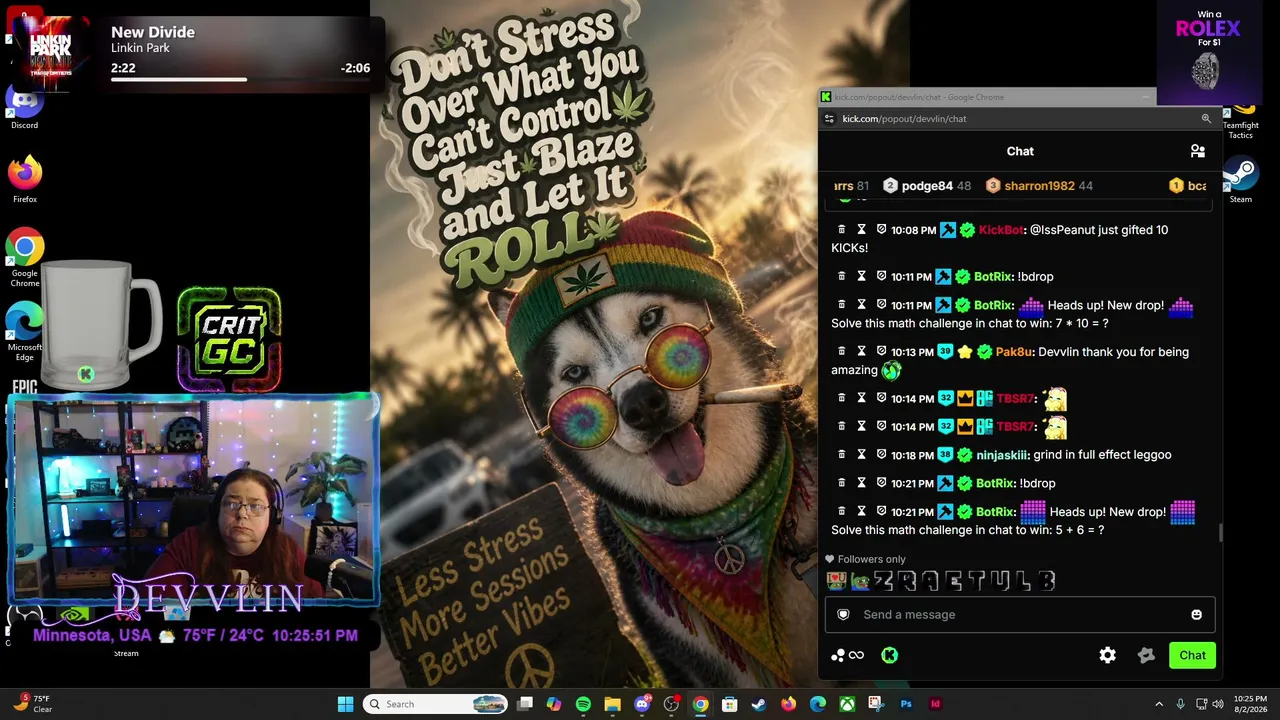Viewport: 1280px width, 720px height.
Task: Click the second gear icon beside Chat button
Action: click(x=1147, y=655)
